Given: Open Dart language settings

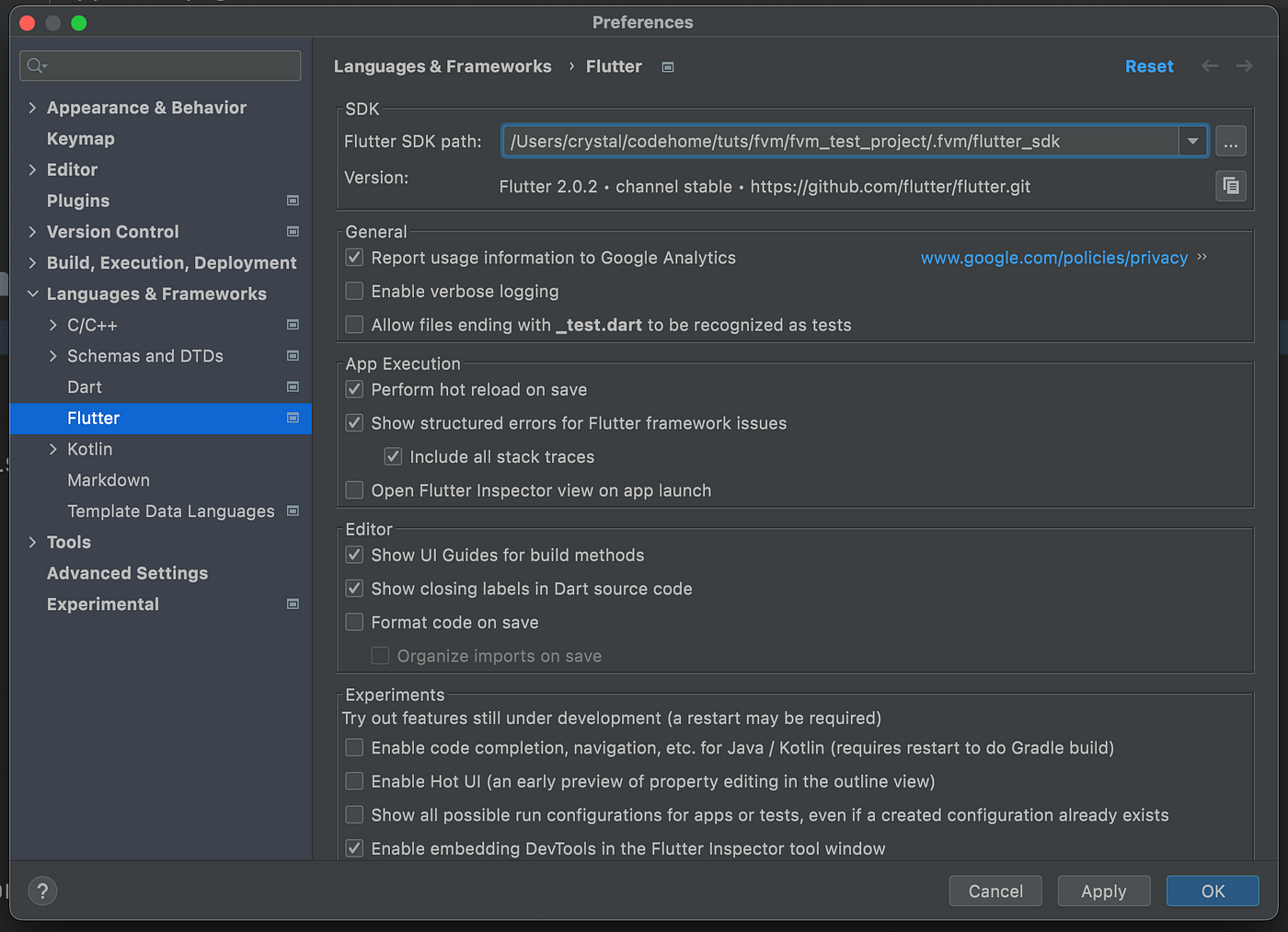Looking at the screenshot, I should [x=85, y=387].
